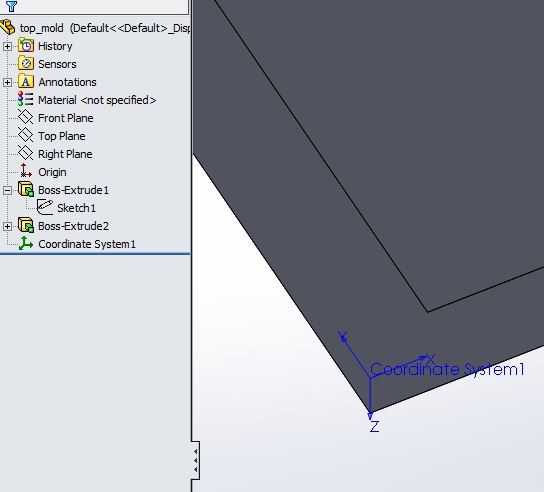Click the History folder icon
This screenshot has height=492, width=544.
[26, 46]
